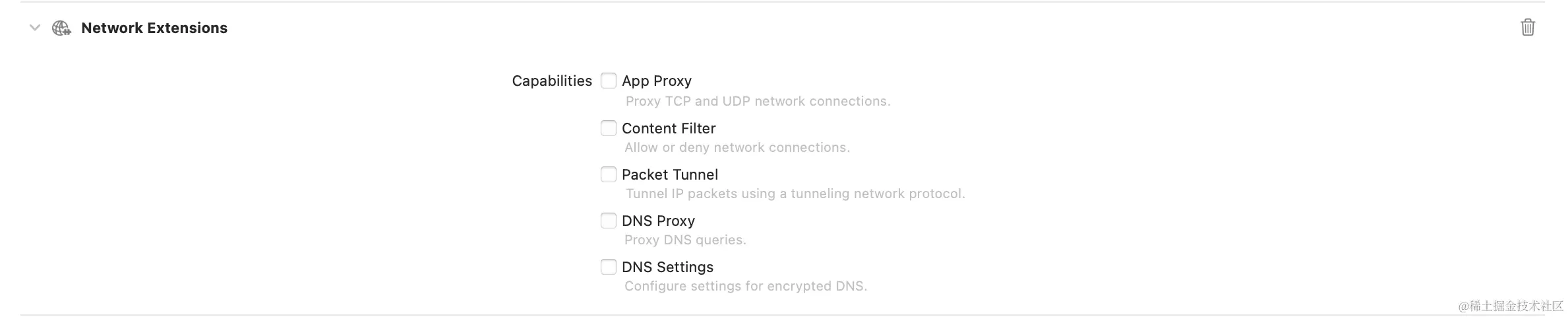Click the Tunnel IP packets description text
1568x317 pixels.
[795, 194]
